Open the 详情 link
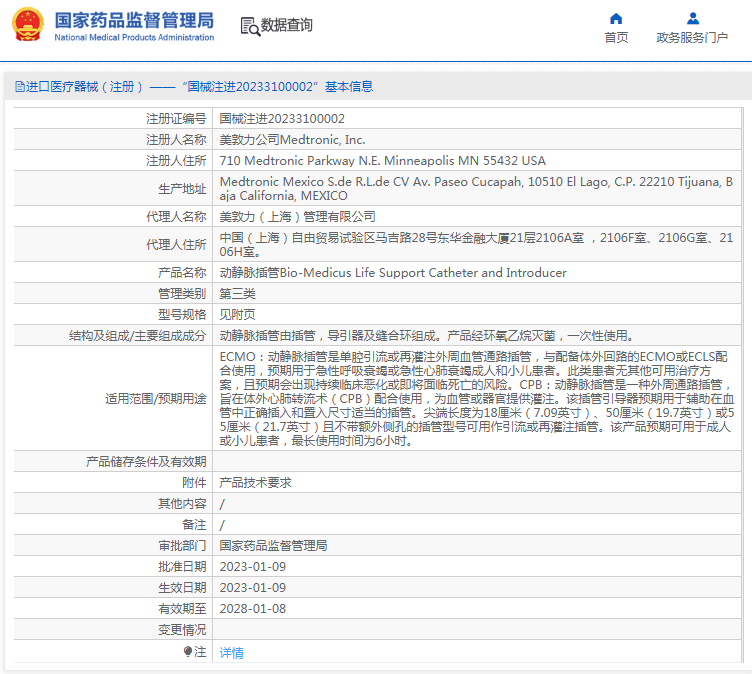 coord(232,652)
